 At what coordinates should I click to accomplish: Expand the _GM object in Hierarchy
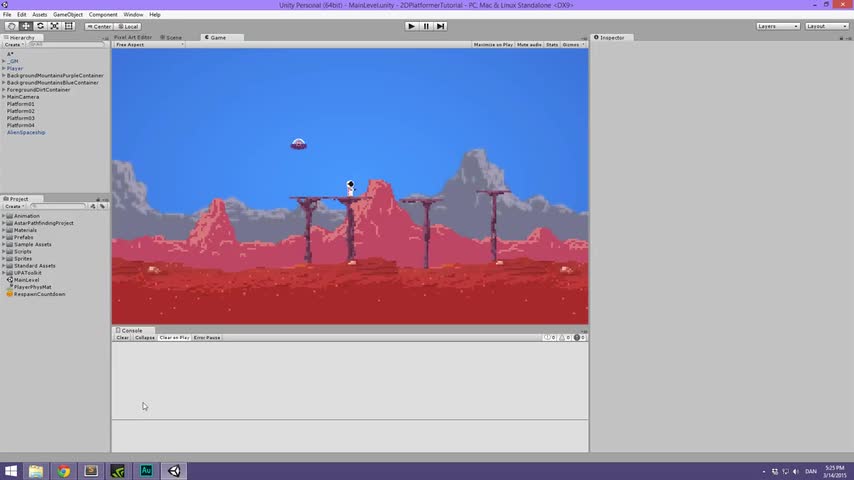4,62
